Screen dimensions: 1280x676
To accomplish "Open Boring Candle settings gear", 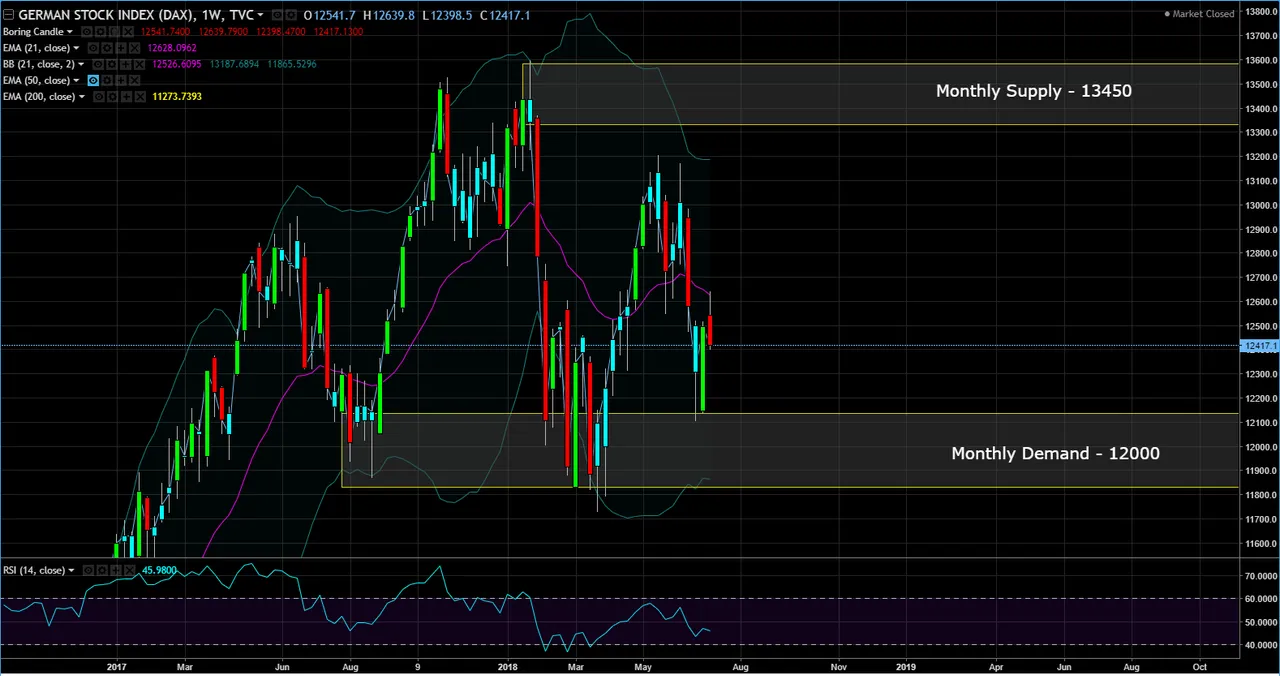I will [x=100, y=32].
